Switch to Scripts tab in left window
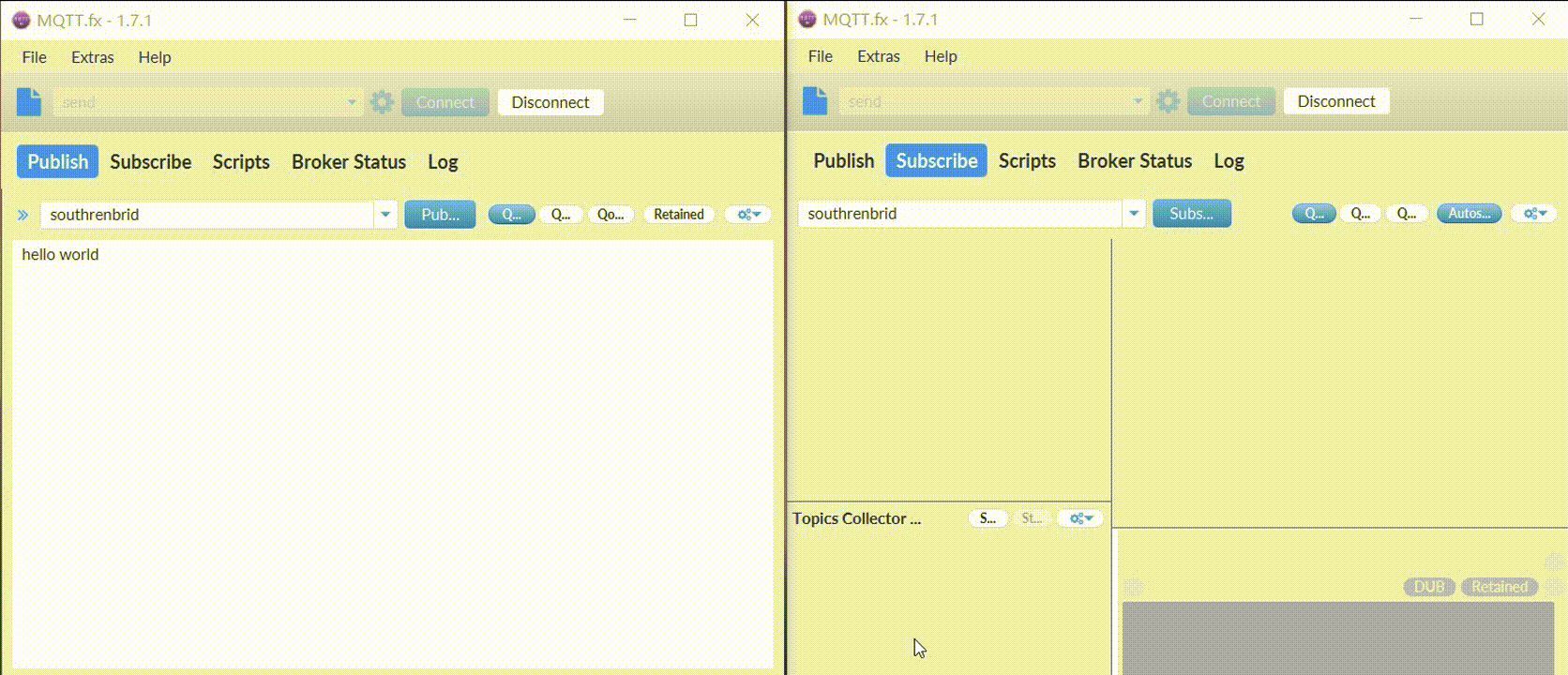1568x675 pixels. tap(241, 162)
